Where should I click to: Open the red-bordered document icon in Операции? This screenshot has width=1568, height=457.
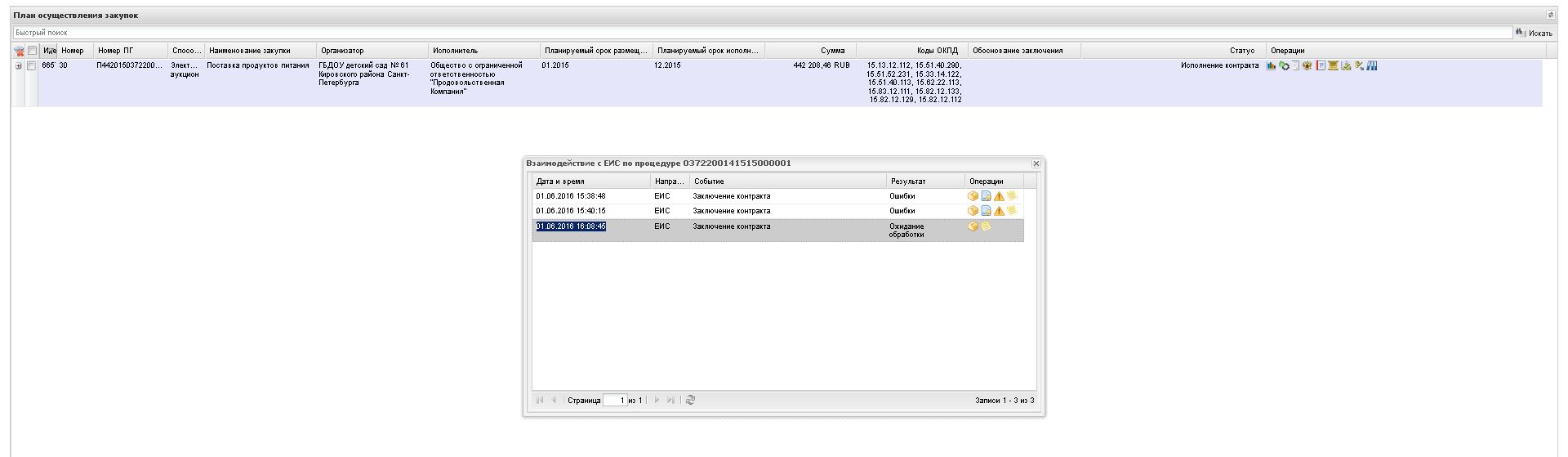[1321, 65]
